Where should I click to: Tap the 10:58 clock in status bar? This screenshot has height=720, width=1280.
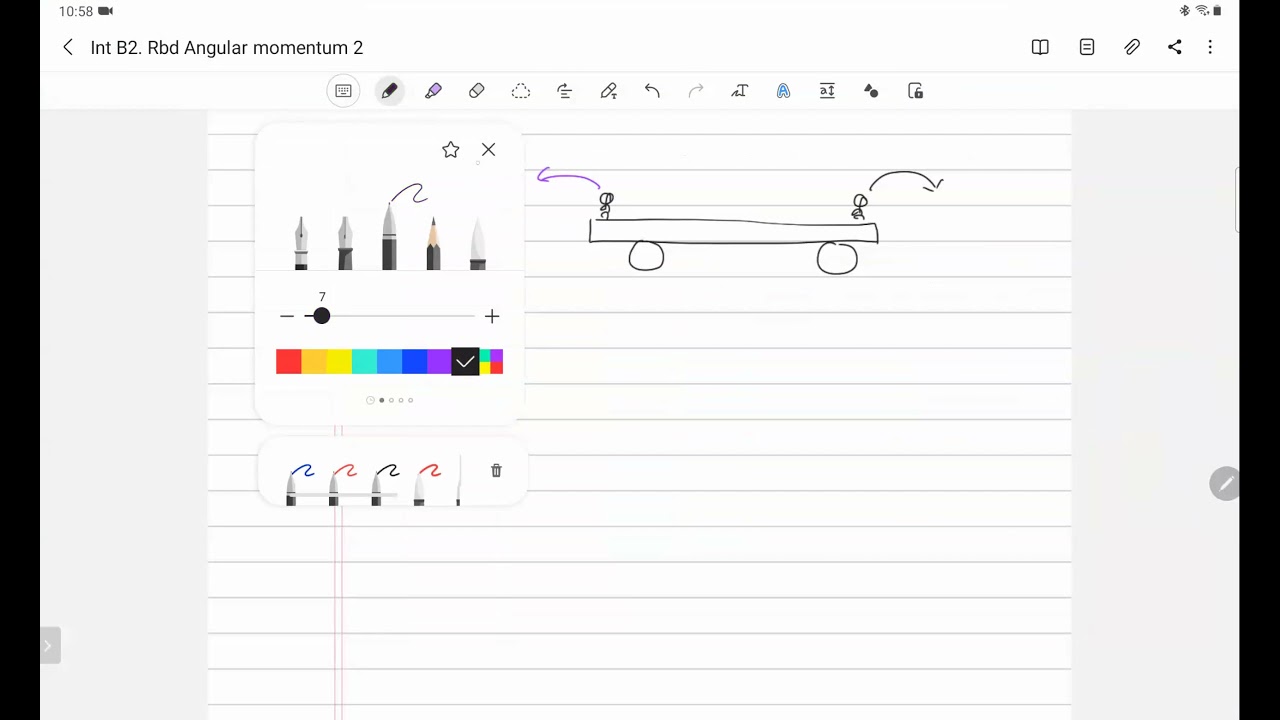pyautogui.click(x=76, y=11)
